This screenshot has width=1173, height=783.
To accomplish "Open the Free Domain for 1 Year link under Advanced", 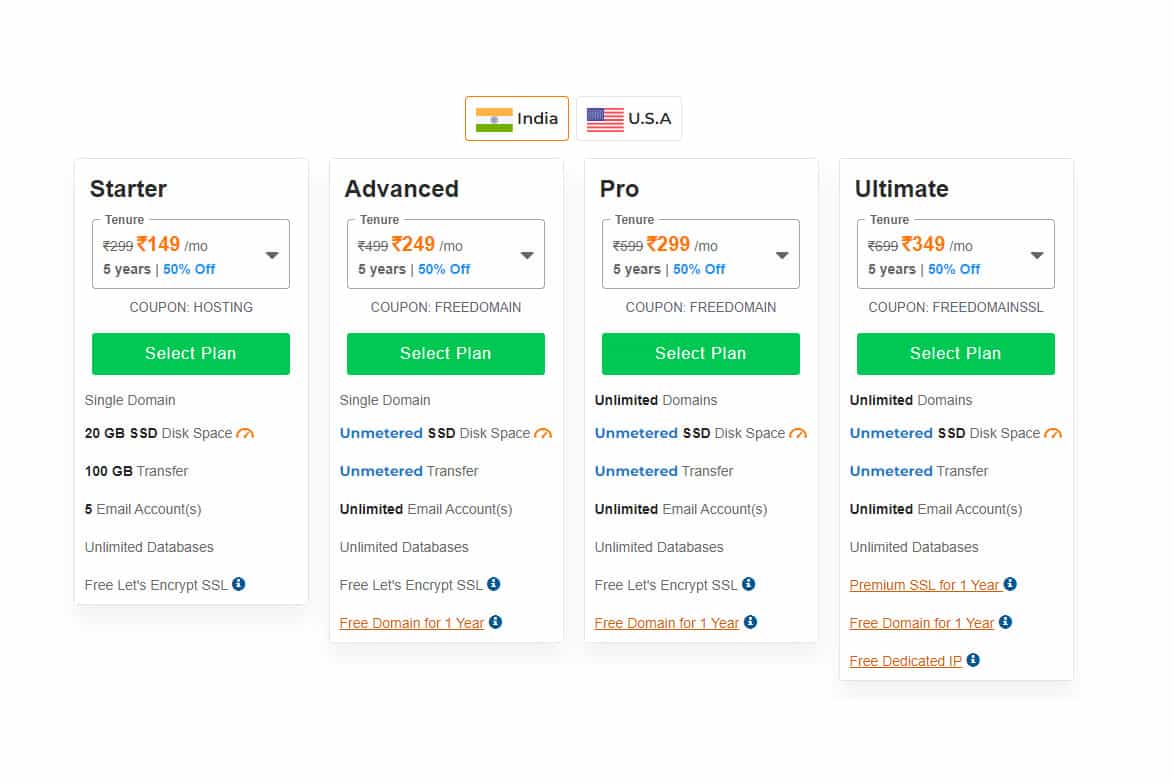I will (412, 622).
